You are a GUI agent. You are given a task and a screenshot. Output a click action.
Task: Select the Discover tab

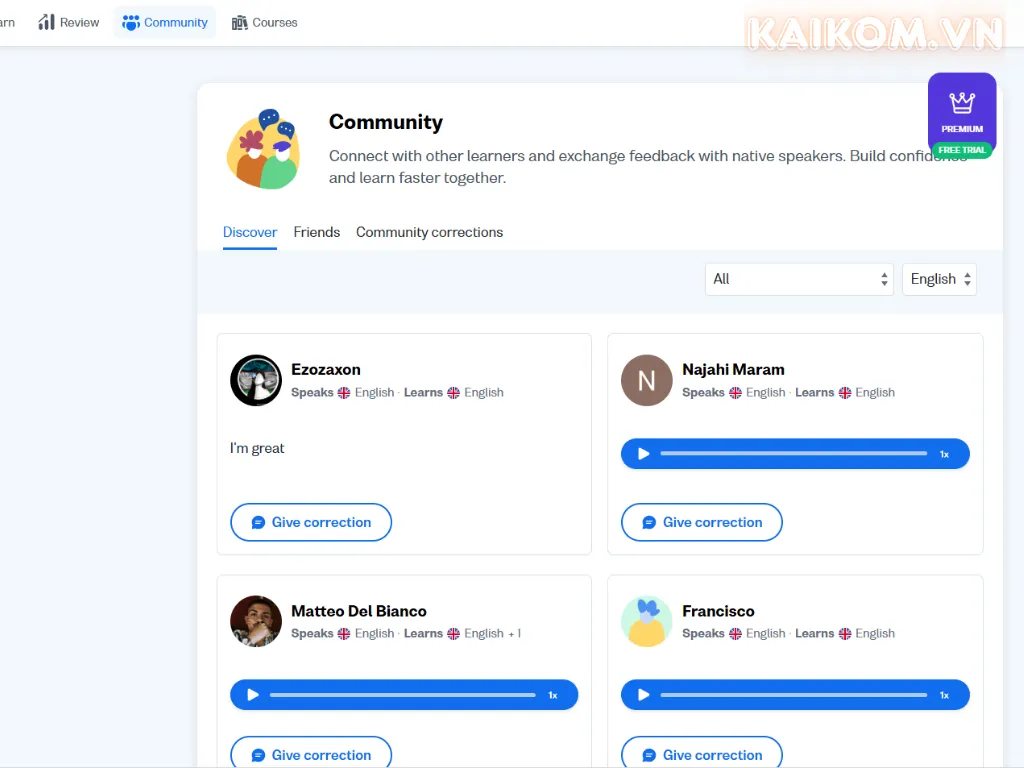pos(250,232)
